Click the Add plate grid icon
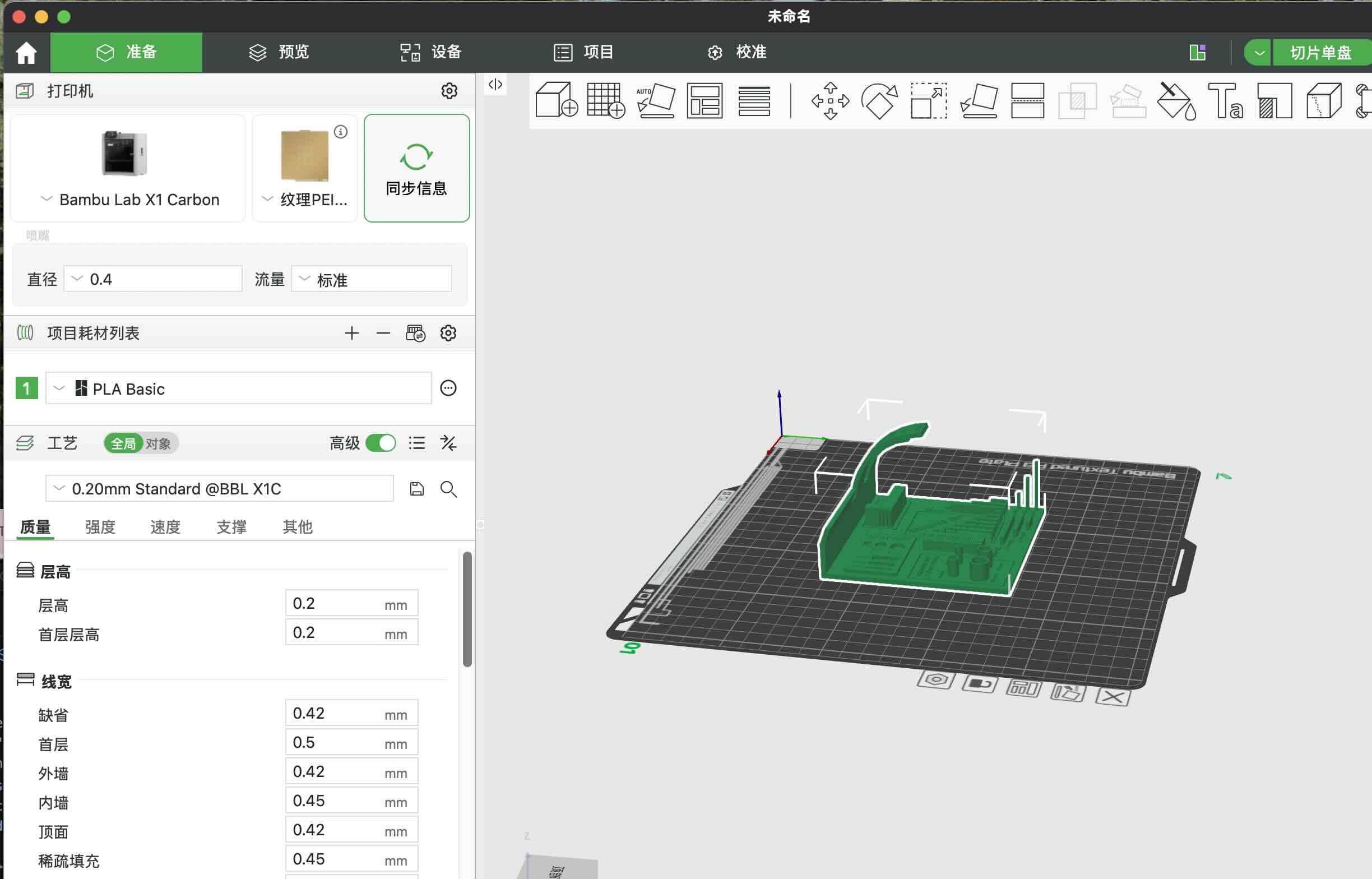The height and width of the screenshot is (879, 1372). coord(605,101)
